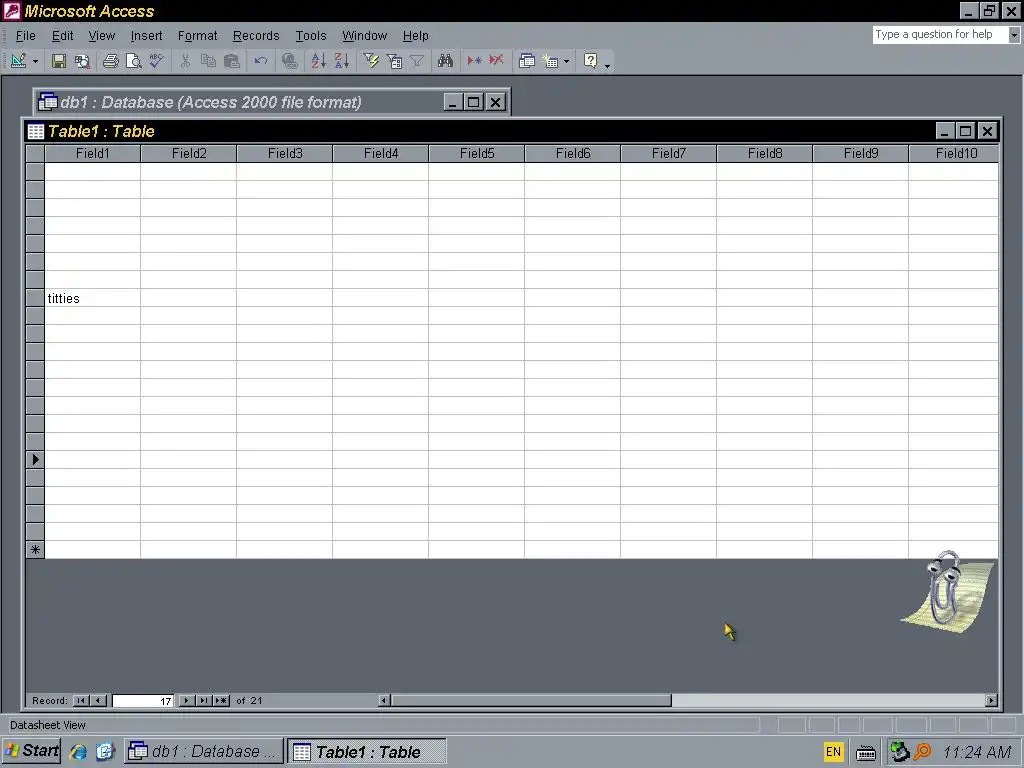
Task: Click the horizontal scrollbar left arrow
Action: [385, 701]
